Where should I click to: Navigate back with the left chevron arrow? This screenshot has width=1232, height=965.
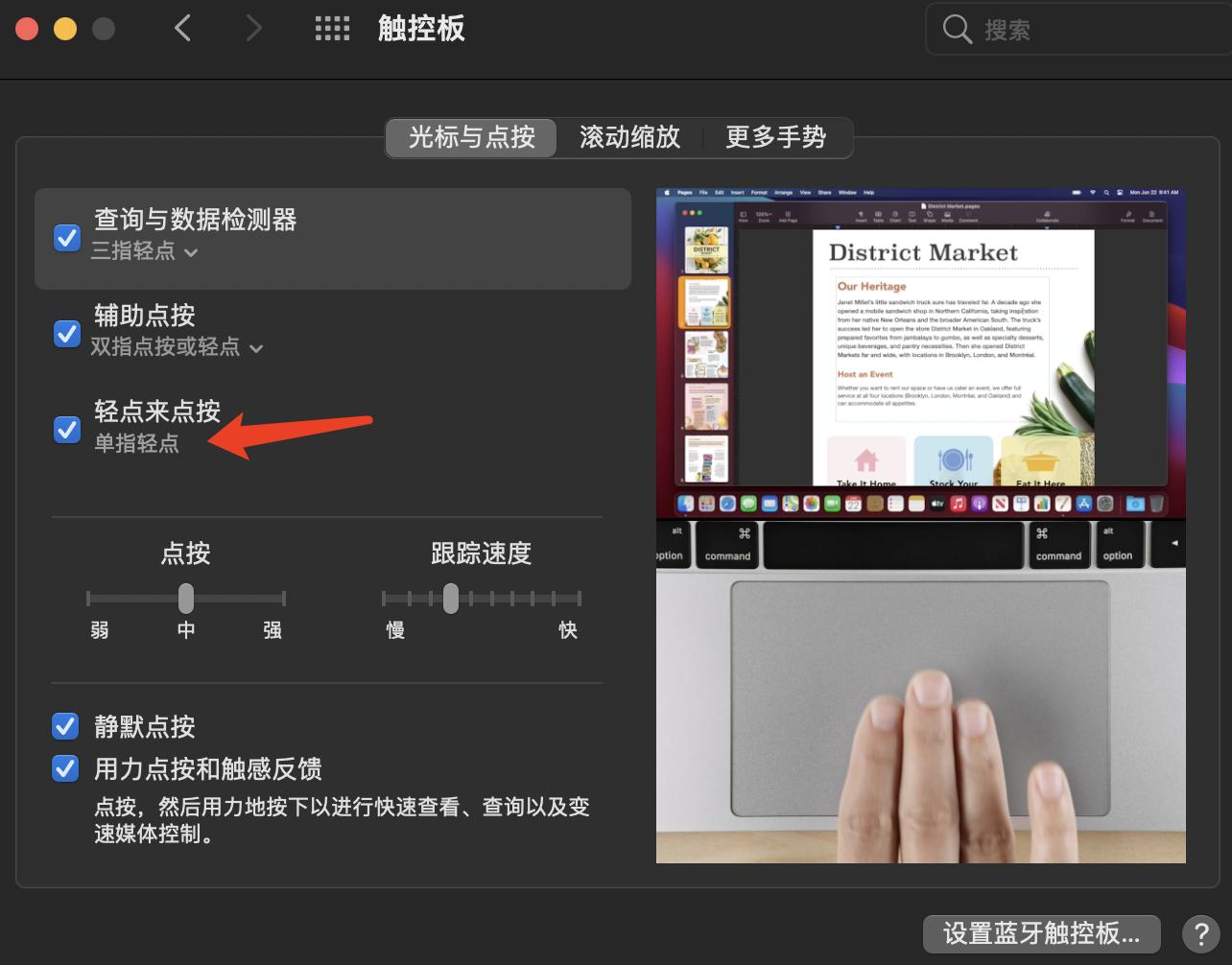[182, 28]
